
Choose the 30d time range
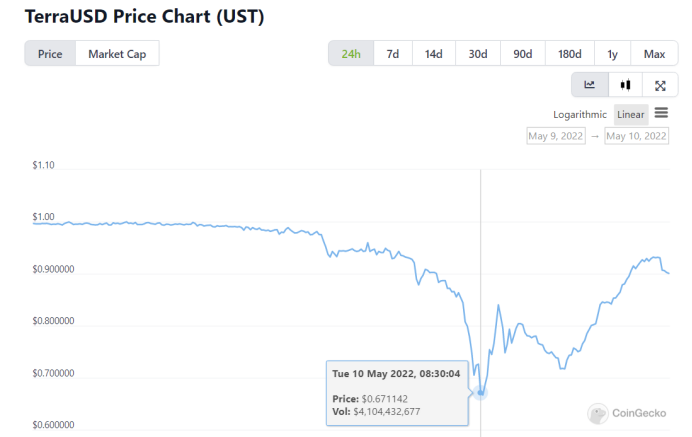(478, 54)
